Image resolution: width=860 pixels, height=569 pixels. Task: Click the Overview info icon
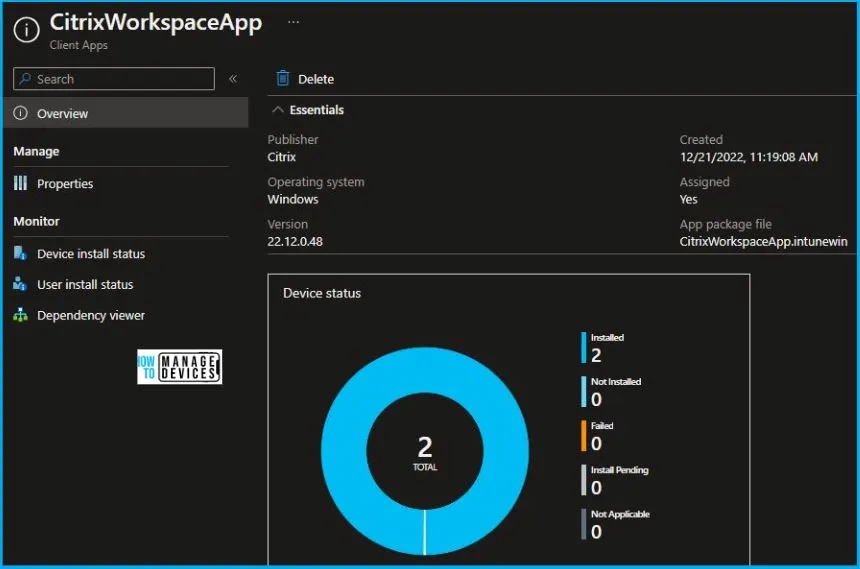click(x=20, y=114)
